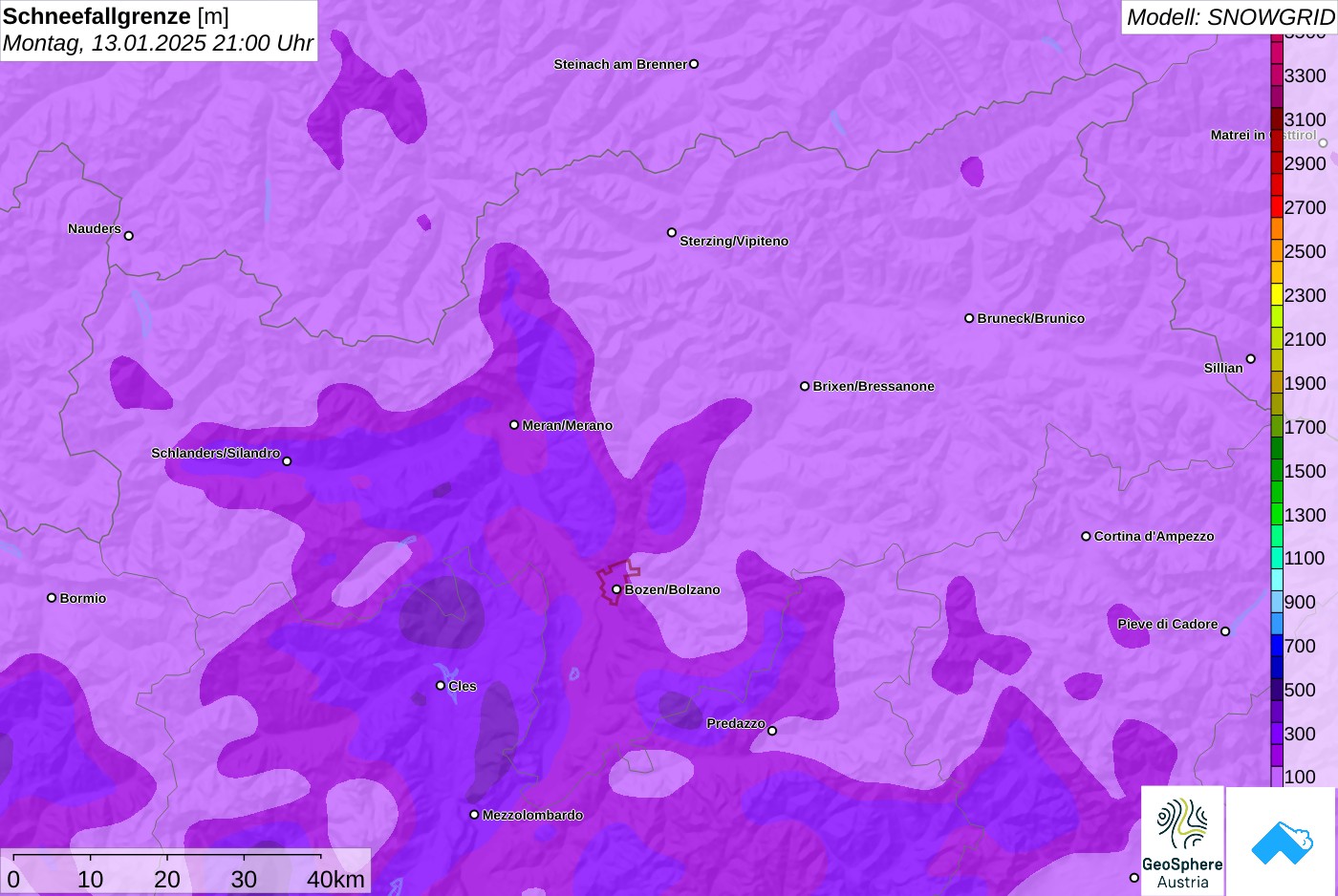
Task: Click the GeoSphere Austria logo
Action: (1182, 841)
